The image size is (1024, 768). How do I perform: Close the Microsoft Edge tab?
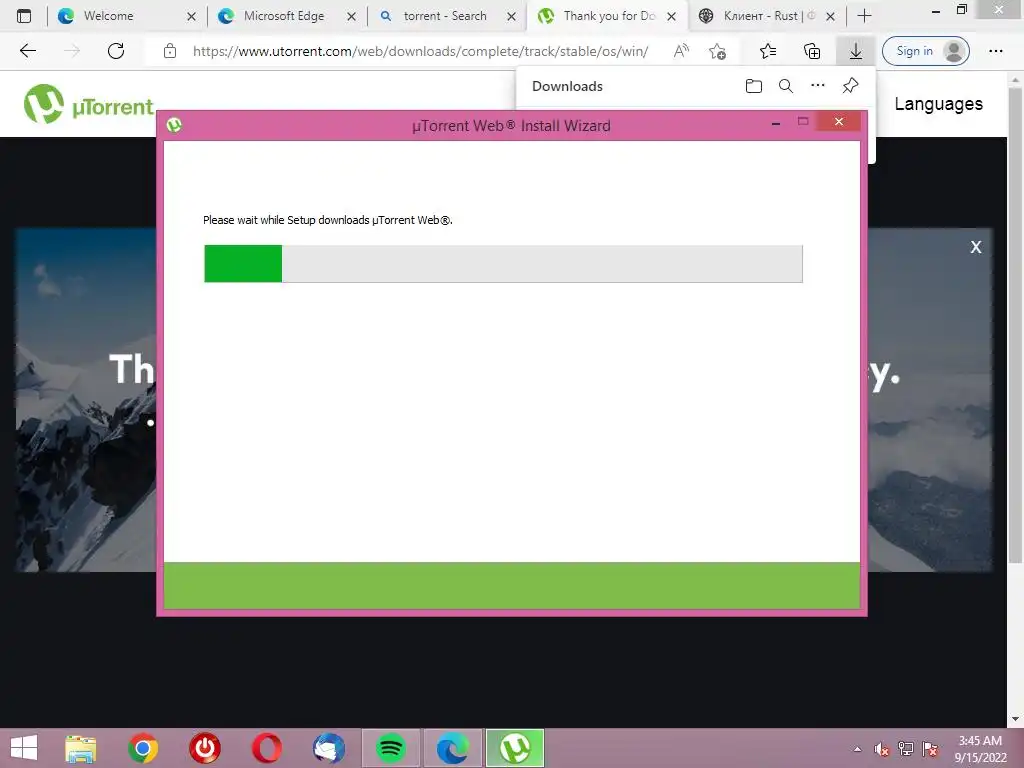(351, 16)
